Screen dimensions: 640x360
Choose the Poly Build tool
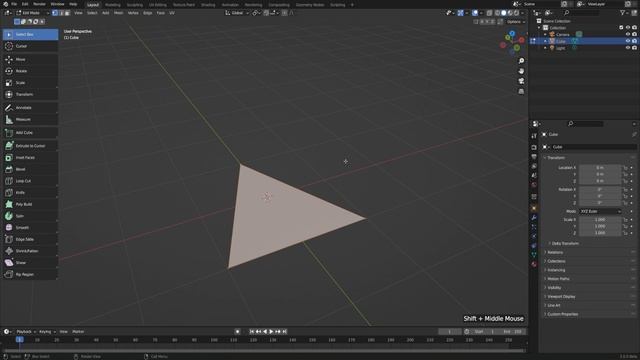pyautogui.click(x=30, y=204)
